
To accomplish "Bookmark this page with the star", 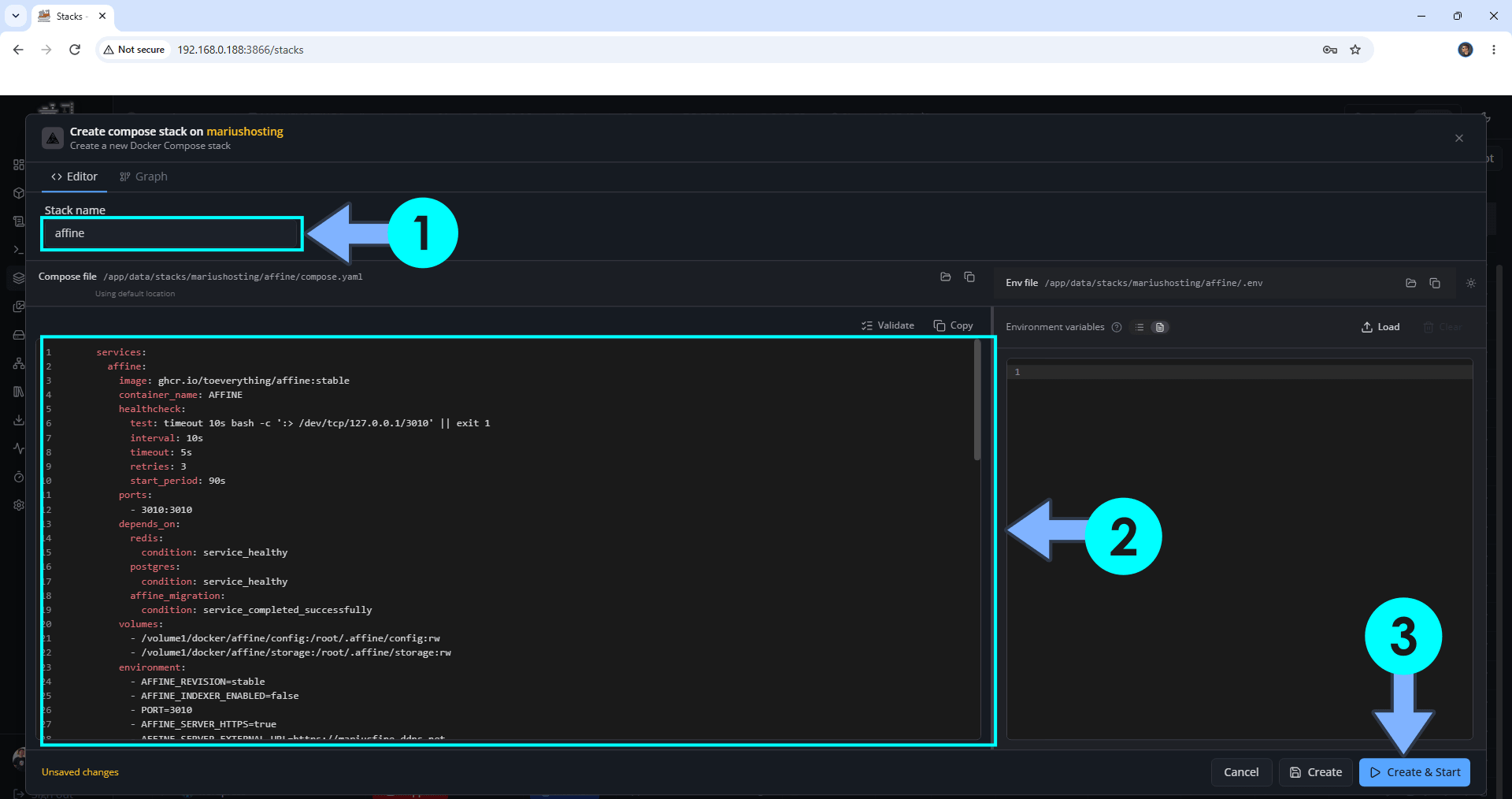I will tap(1355, 50).
